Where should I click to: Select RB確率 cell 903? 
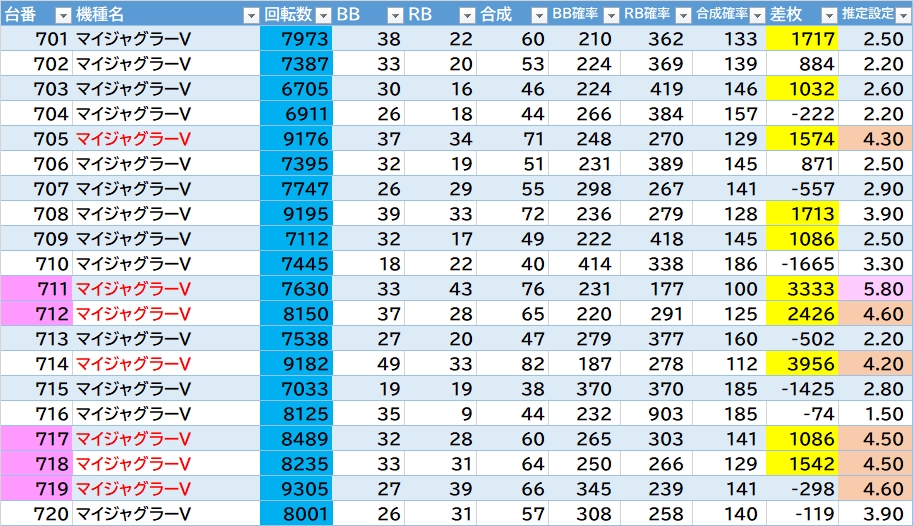point(657,414)
